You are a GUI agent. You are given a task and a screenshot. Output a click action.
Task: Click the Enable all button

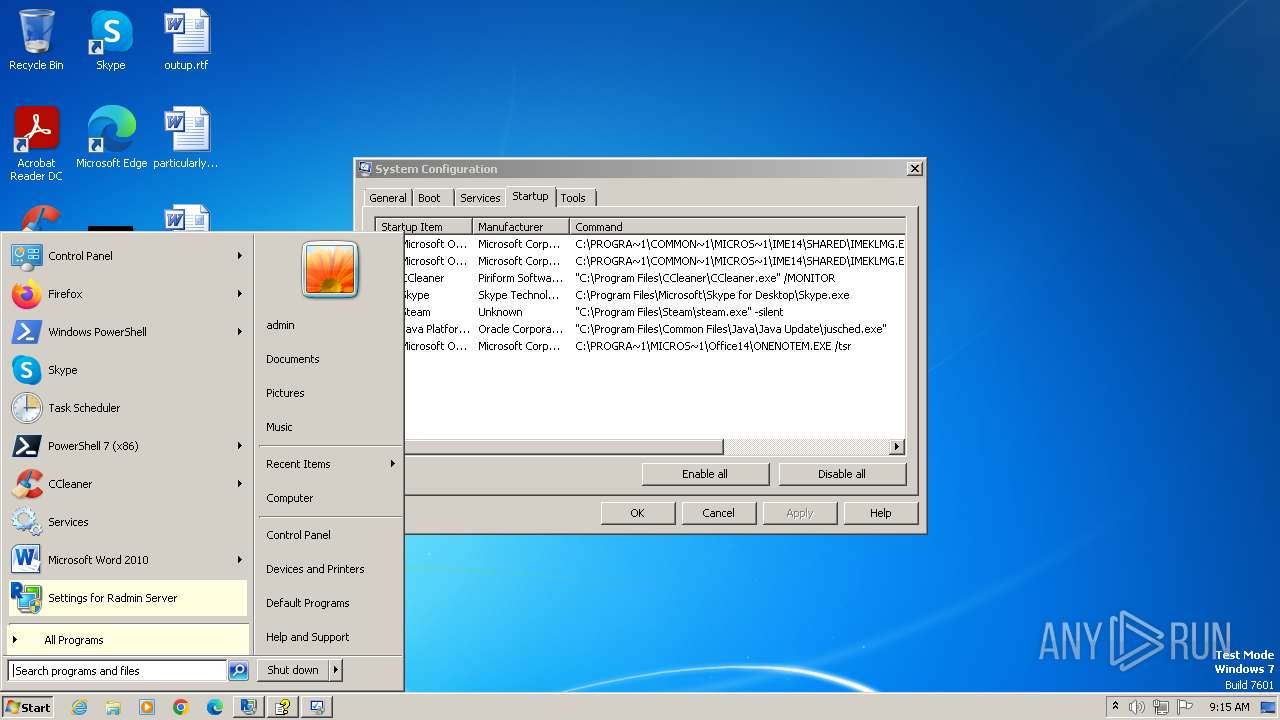705,474
